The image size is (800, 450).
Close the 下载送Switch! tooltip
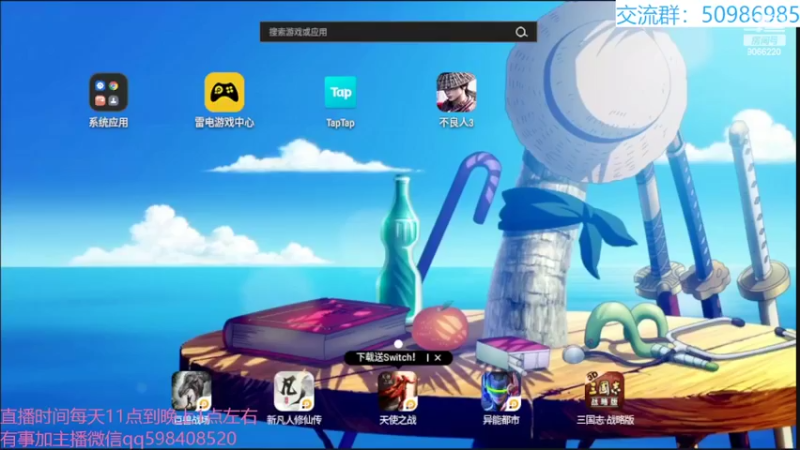[438, 358]
